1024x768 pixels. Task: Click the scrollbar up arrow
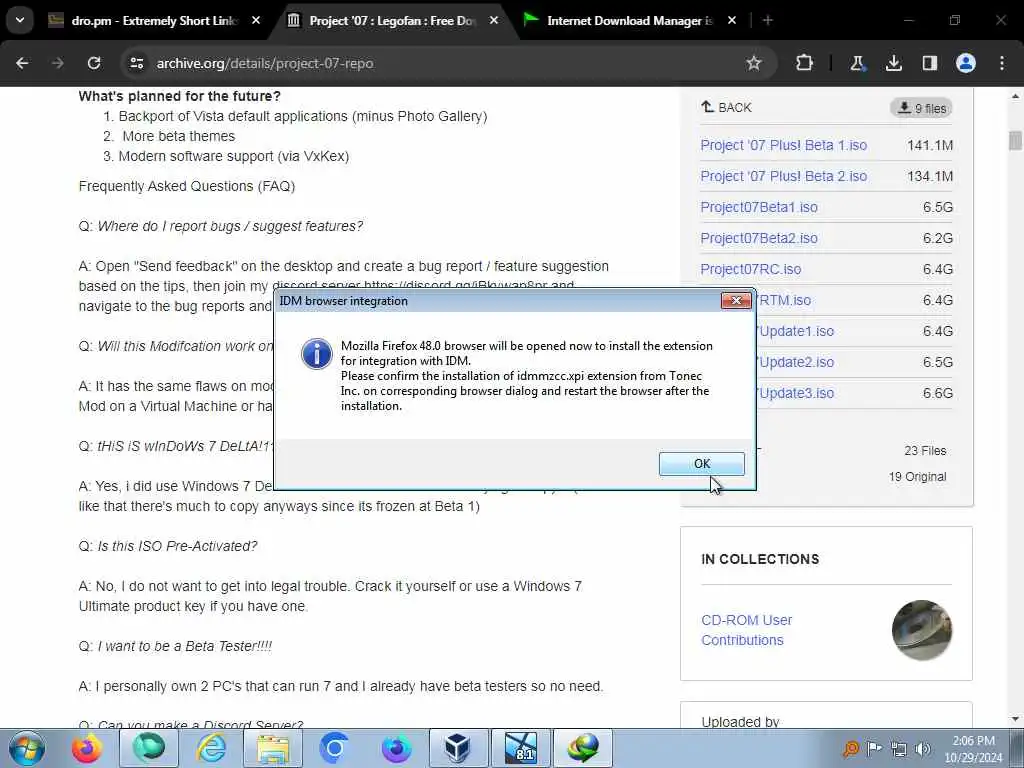tap(1015, 96)
